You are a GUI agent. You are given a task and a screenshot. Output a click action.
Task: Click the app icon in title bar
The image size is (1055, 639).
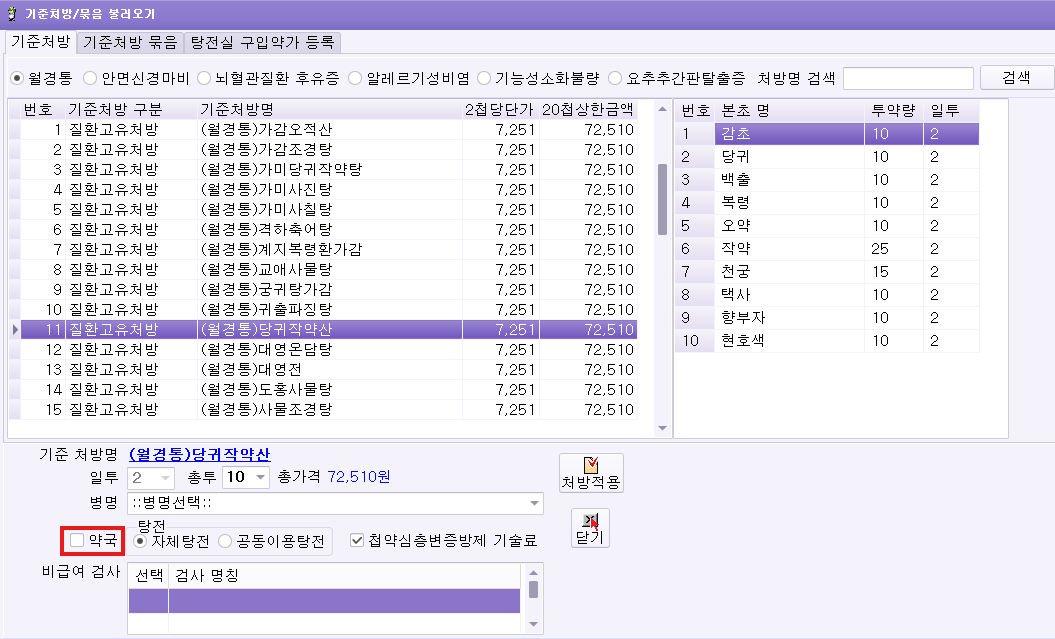pos(11,13)
